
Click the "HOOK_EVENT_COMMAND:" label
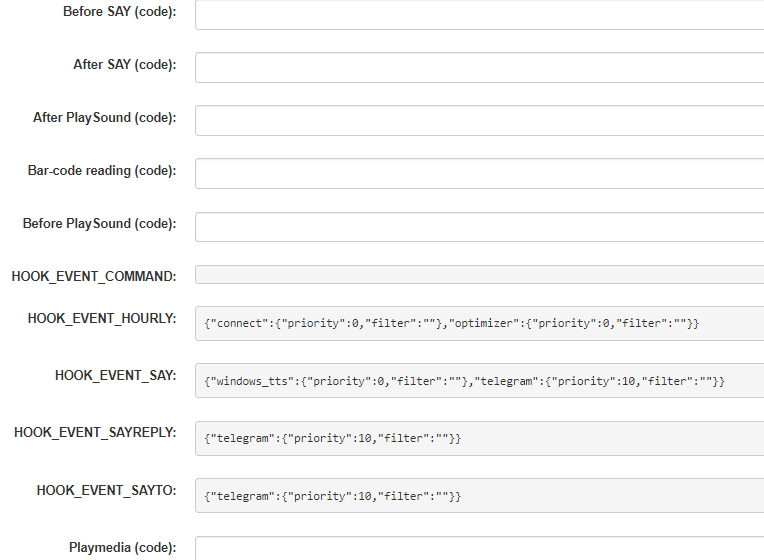click(94, 276)
